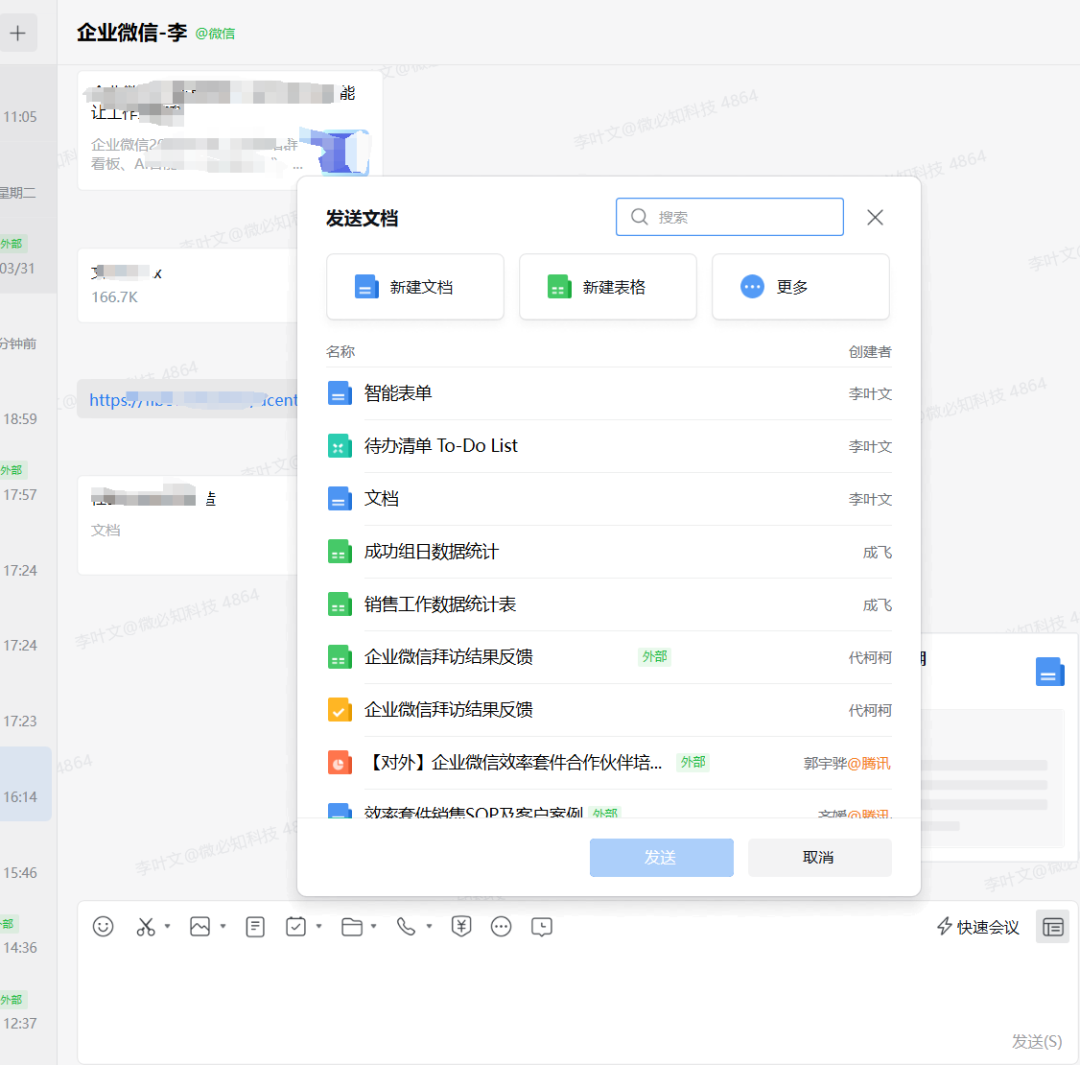The image size is (1080, 1065).
Task: Click the magnifier icon in search box
Action: pyautogui.click(x=639, y=217)
